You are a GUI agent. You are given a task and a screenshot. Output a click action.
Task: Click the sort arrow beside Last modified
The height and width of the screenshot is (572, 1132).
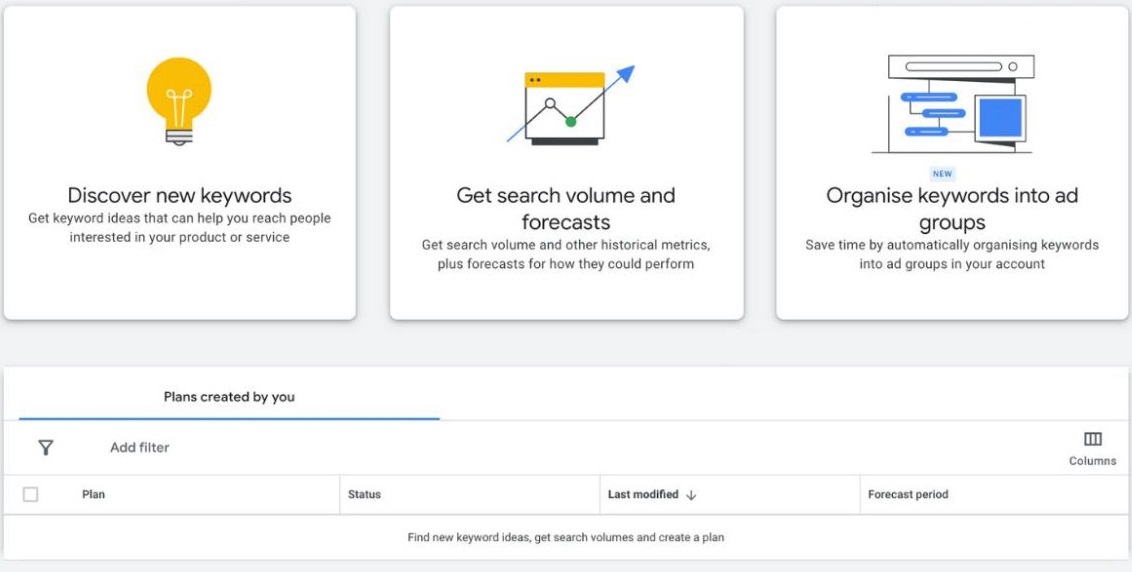click(691, 495)
